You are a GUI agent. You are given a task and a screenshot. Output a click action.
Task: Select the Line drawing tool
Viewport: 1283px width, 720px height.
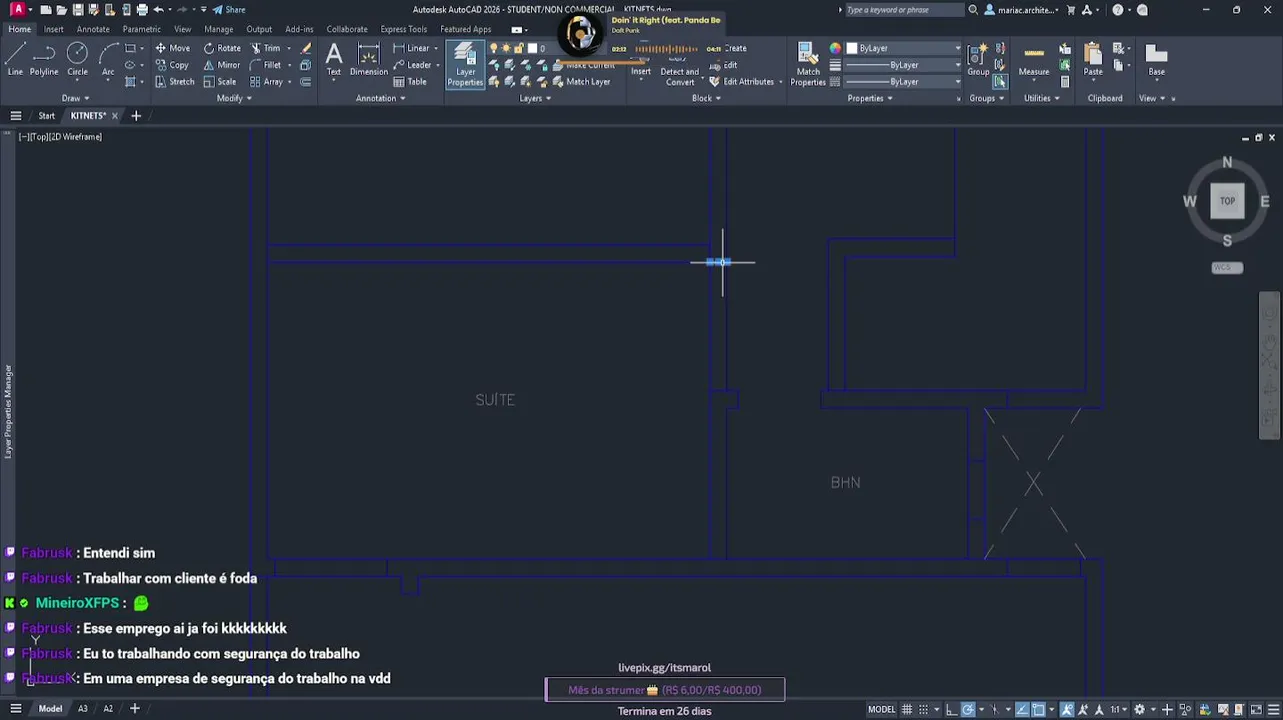click(15, 59)
